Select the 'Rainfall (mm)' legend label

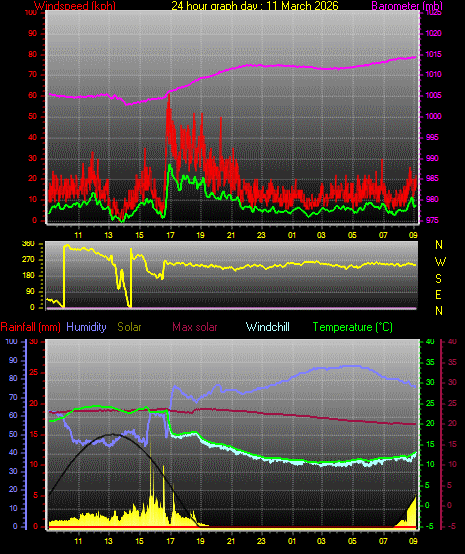[30, 327]
